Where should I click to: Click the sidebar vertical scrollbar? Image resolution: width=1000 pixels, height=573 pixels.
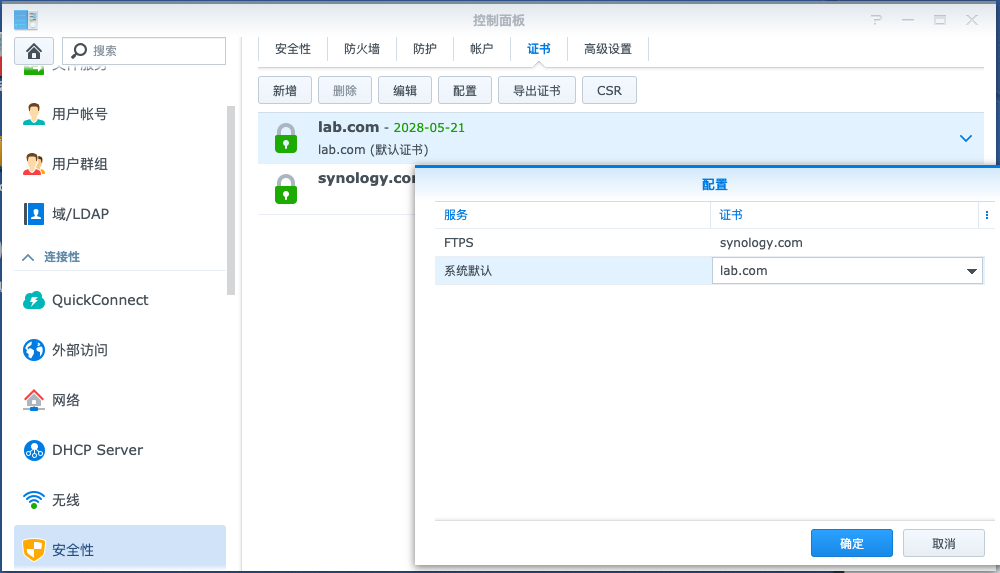(x=231, y=200)
